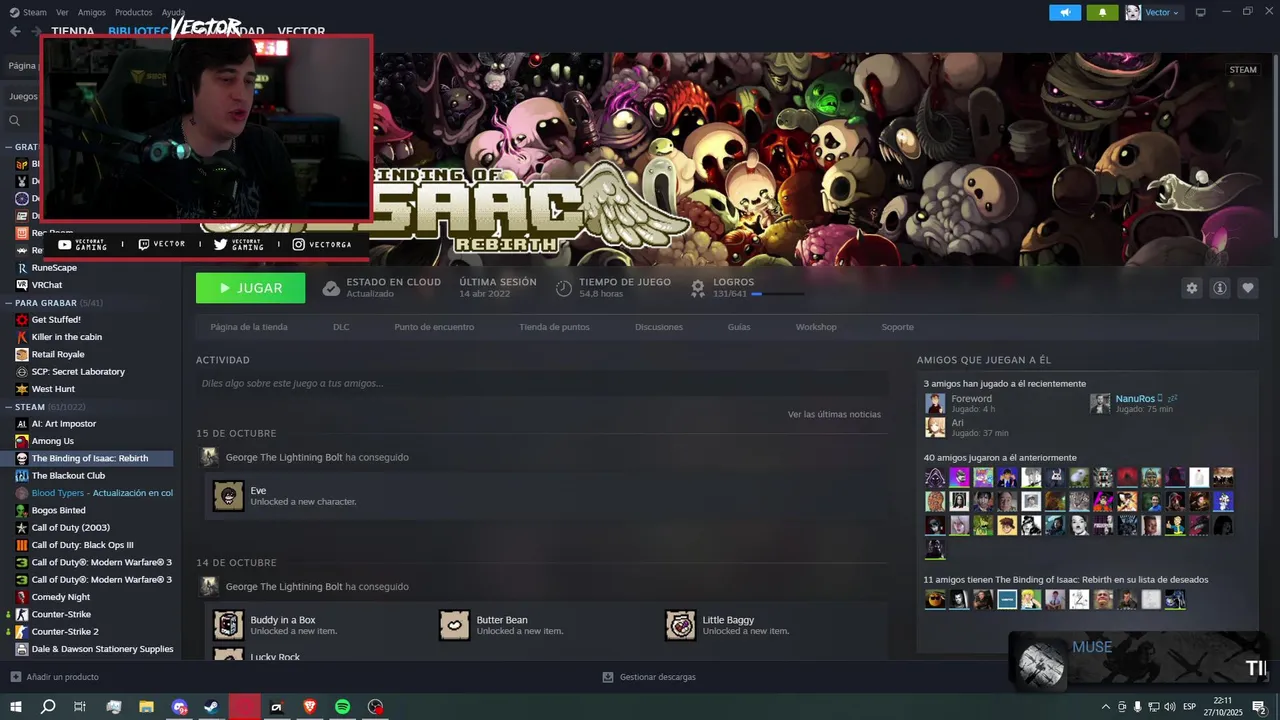Image resolution: width=1280 pixels, height=720 pixels.
Task: Click the activity text input field
Action: [x=542, y=383]
